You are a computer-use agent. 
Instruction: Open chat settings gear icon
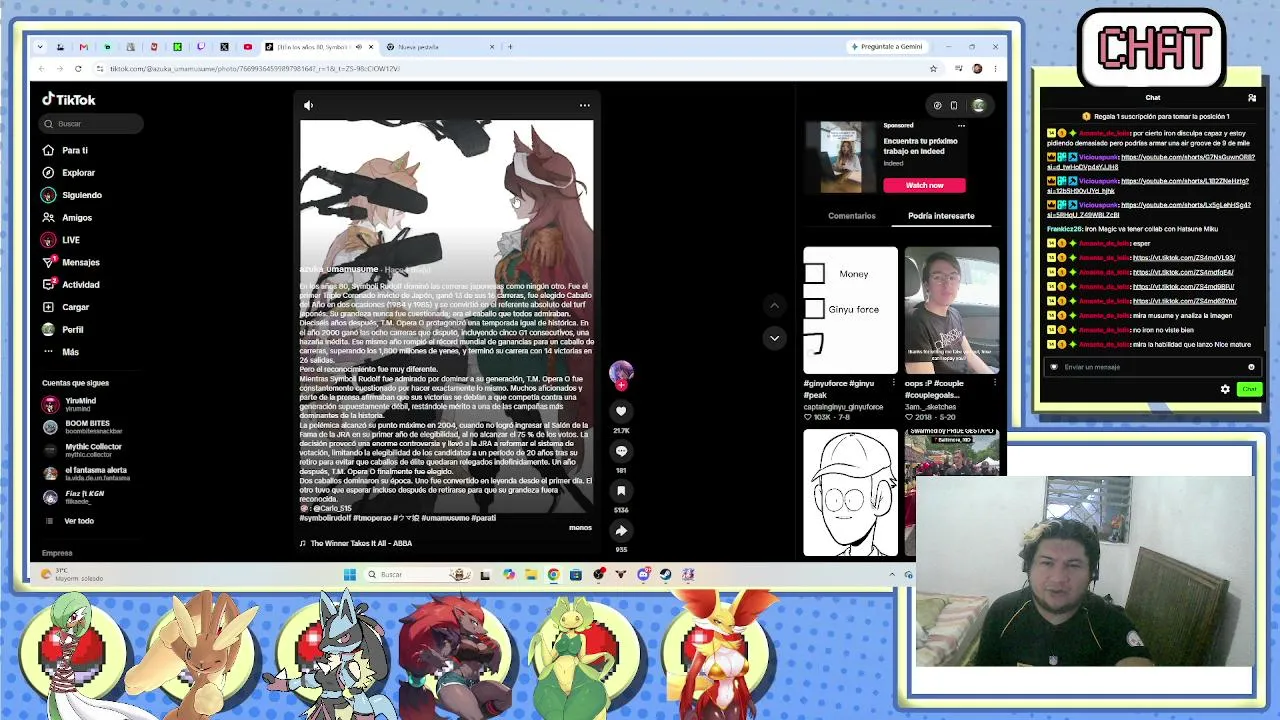1225,389
